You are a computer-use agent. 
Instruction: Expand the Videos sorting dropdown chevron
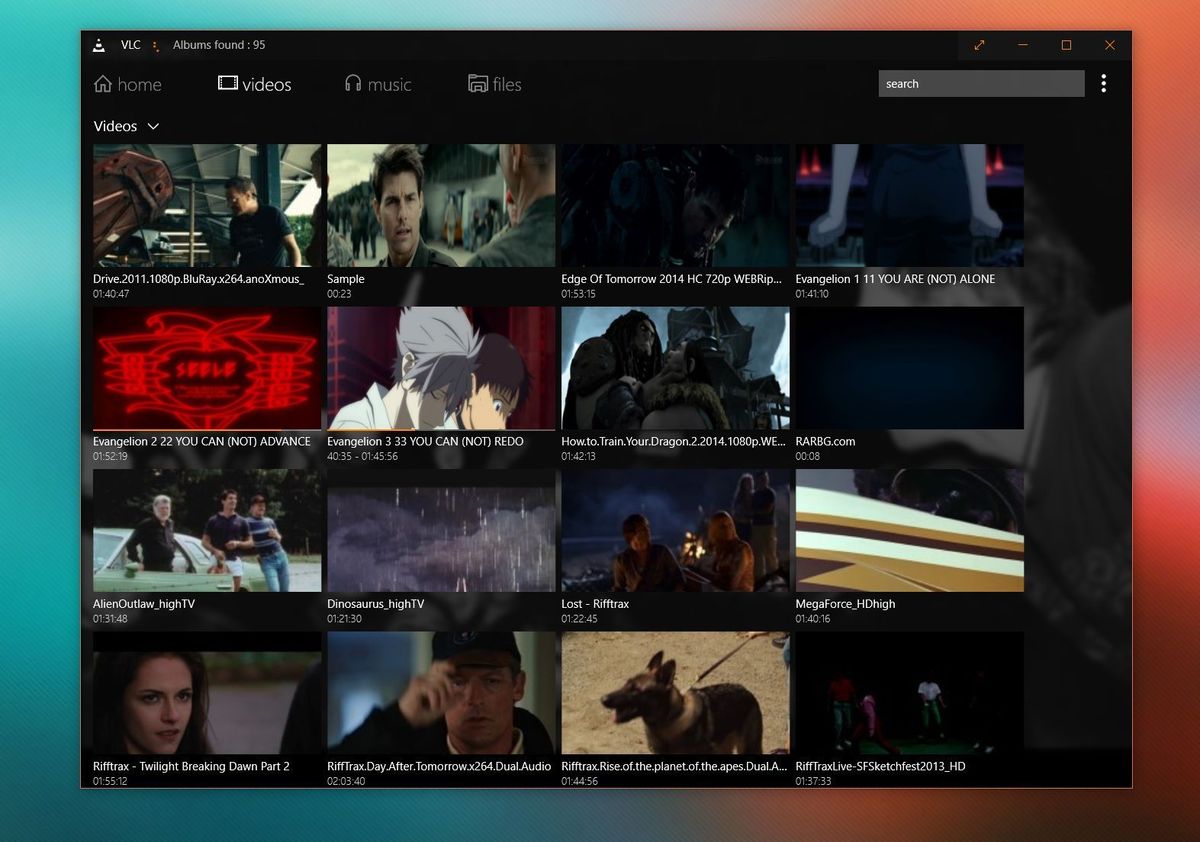click(152, 127)
